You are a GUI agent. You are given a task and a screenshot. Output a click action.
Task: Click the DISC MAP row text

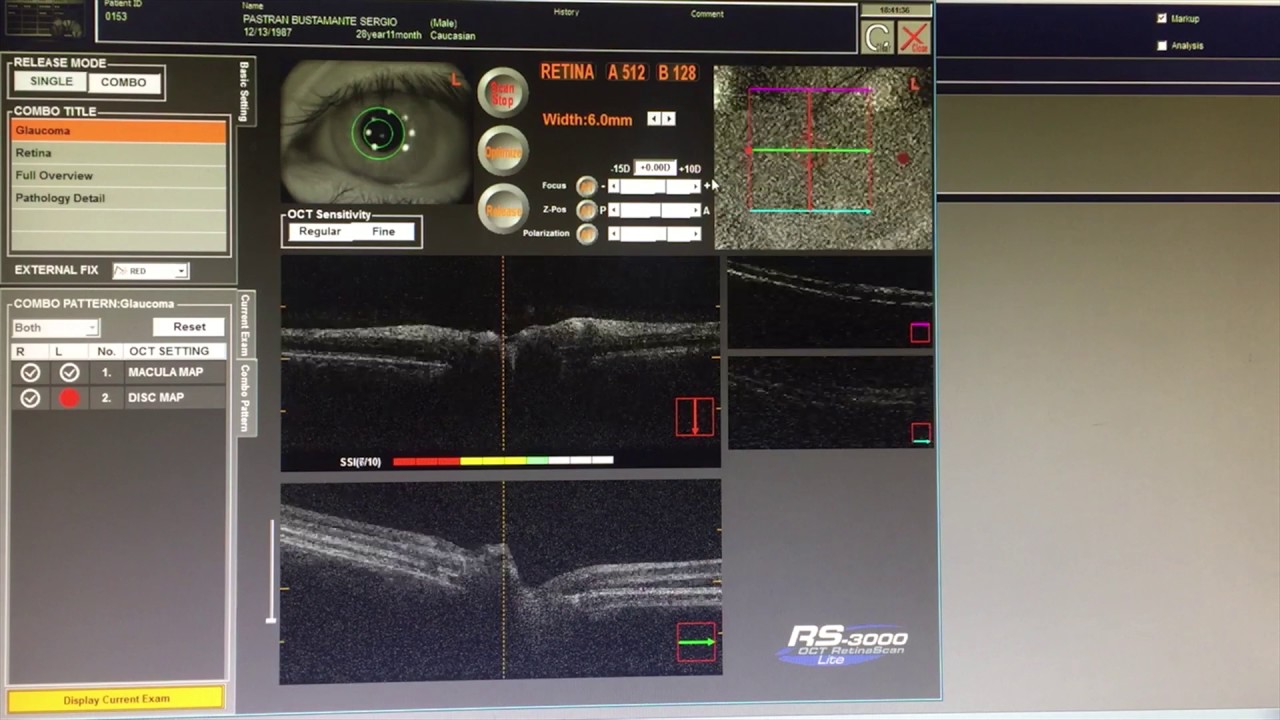point(156,398)
